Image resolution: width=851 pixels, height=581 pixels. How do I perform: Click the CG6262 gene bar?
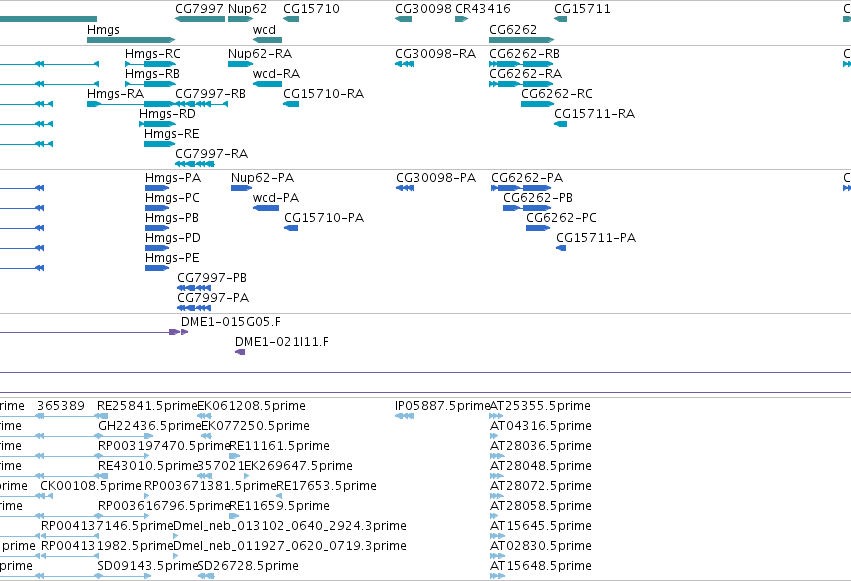[522, 40]
